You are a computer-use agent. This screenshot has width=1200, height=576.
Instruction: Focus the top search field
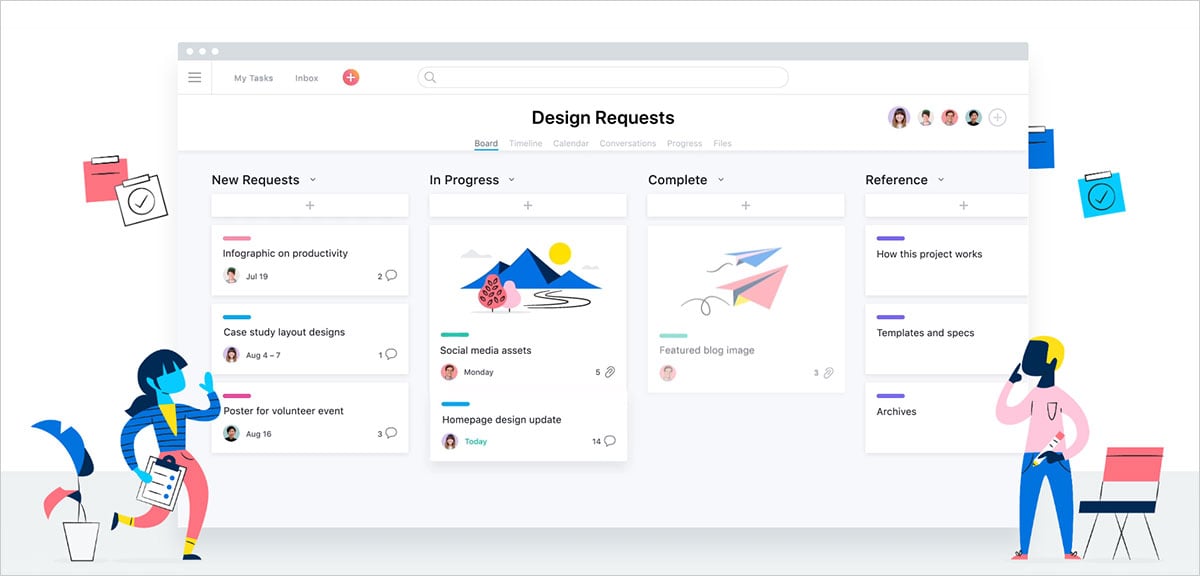[x=602, y=77]
